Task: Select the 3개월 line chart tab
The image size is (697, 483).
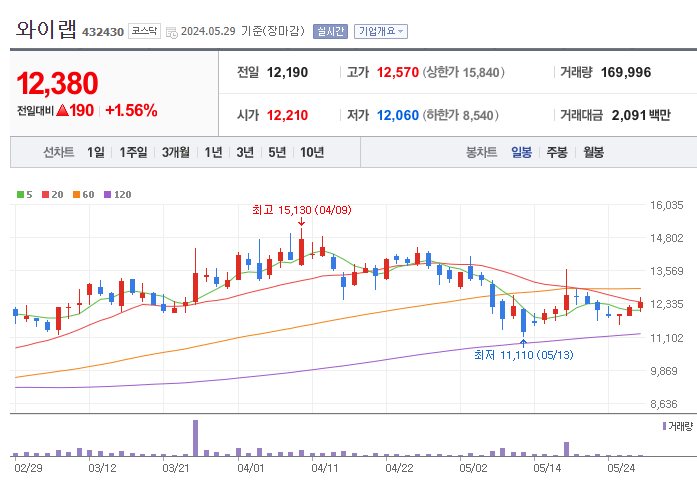Action: pos(176,152)
